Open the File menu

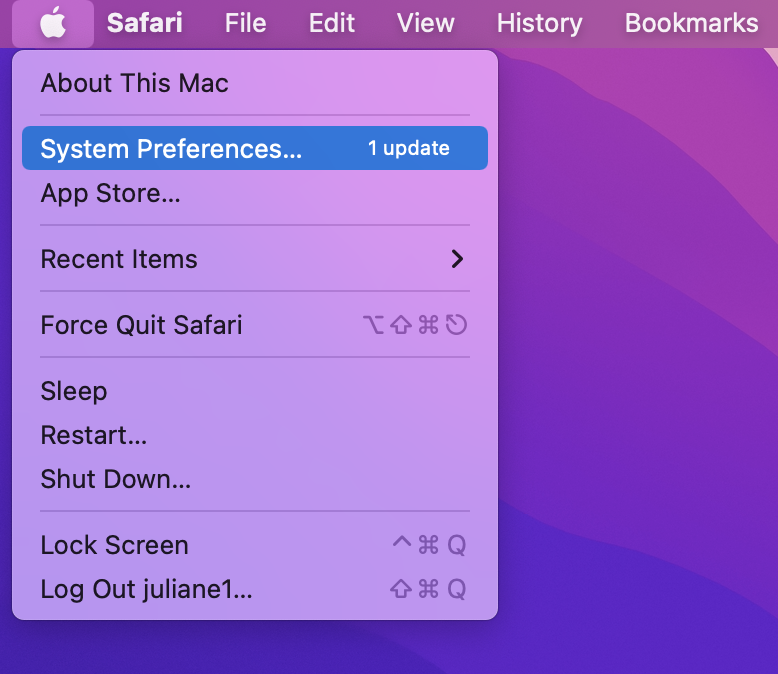[245, 23]
